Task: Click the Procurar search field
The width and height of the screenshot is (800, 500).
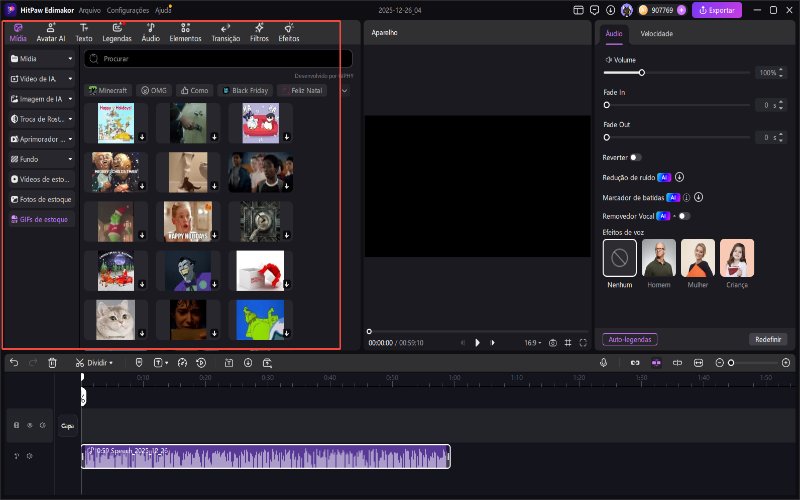Action: pyautogui.click(x=218, y=59)
